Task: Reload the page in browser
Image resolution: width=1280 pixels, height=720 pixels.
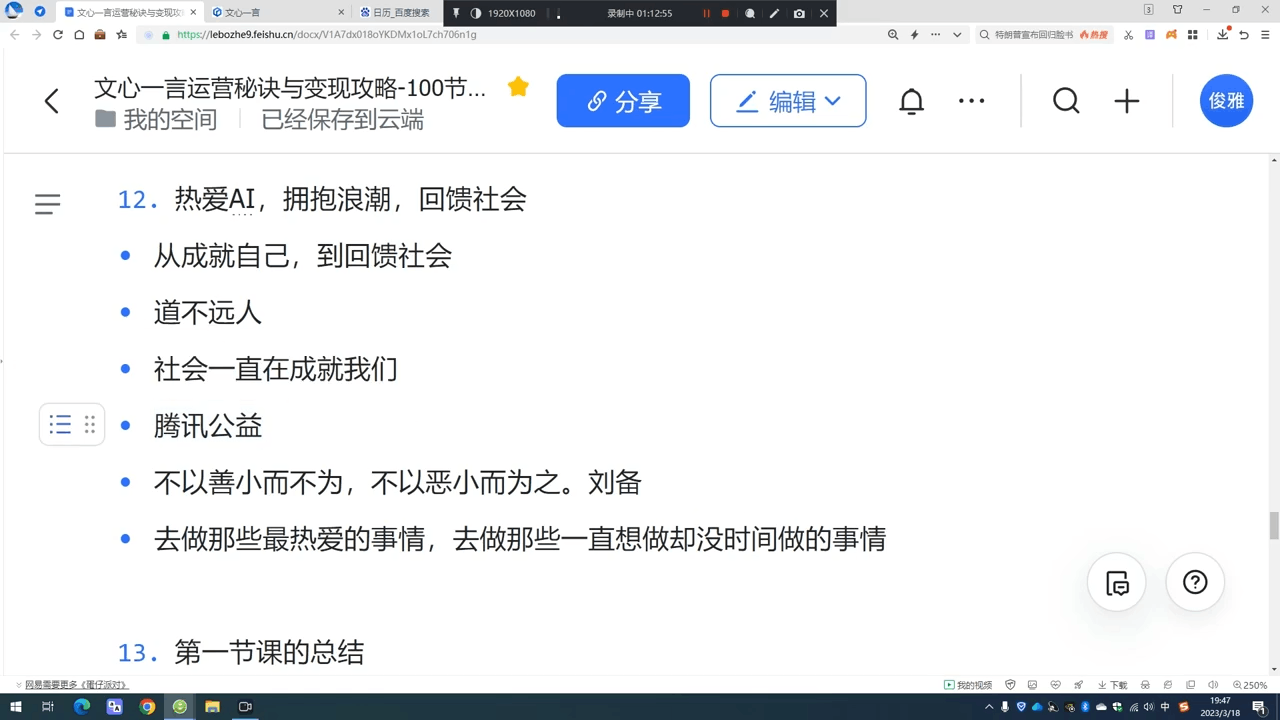Action: pyautogui.click(x=58, y=34)
